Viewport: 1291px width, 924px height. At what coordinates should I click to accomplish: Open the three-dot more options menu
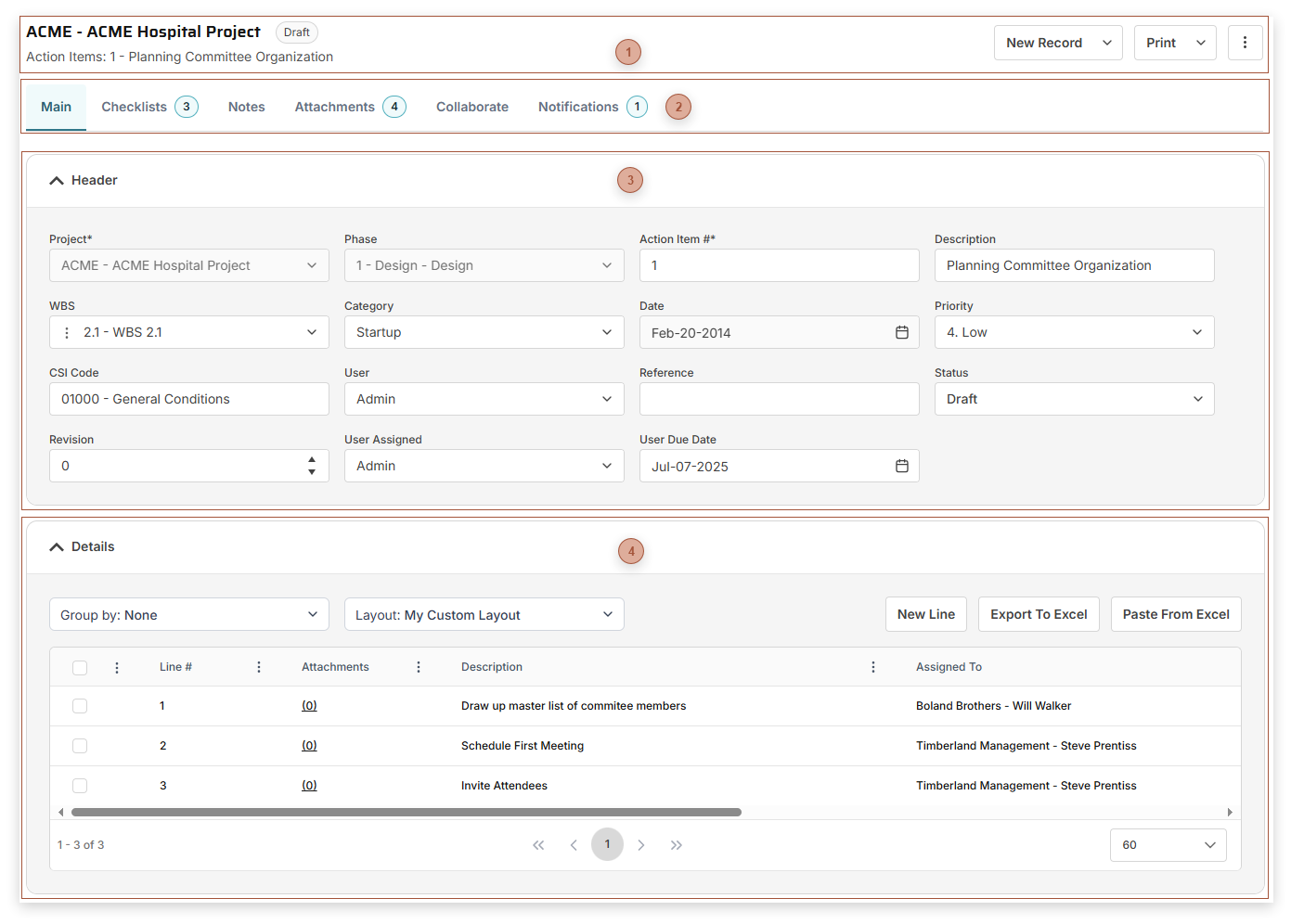pos(1245,43)
